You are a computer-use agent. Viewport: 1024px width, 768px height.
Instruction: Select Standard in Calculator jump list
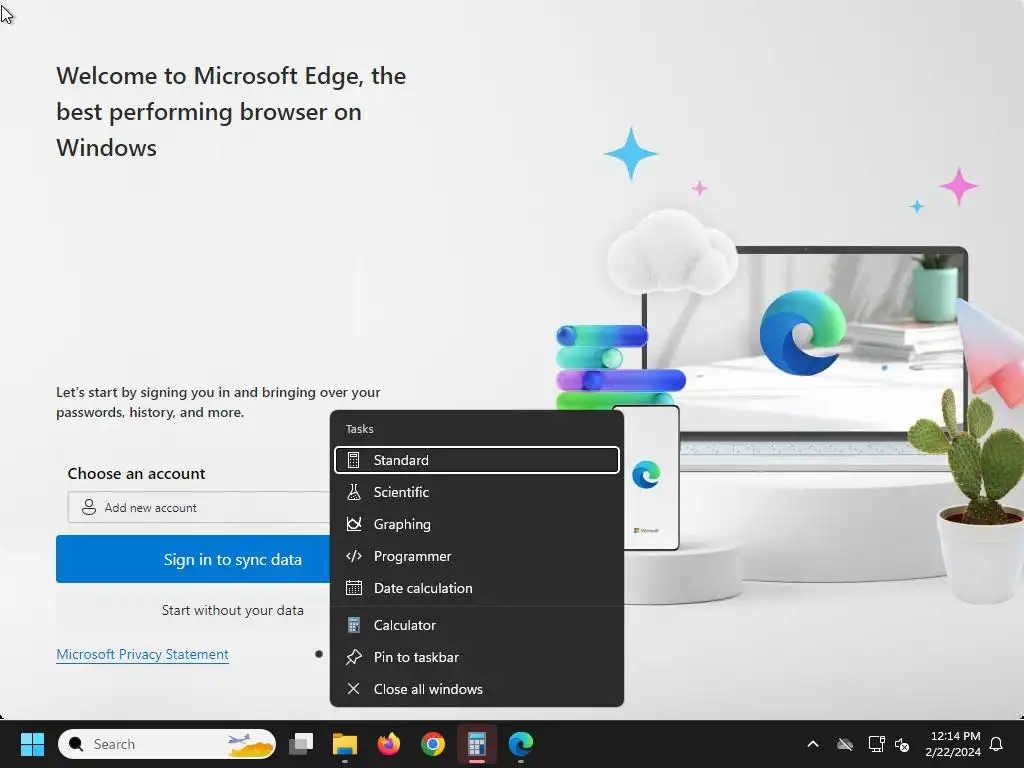[x=476, y=460]
